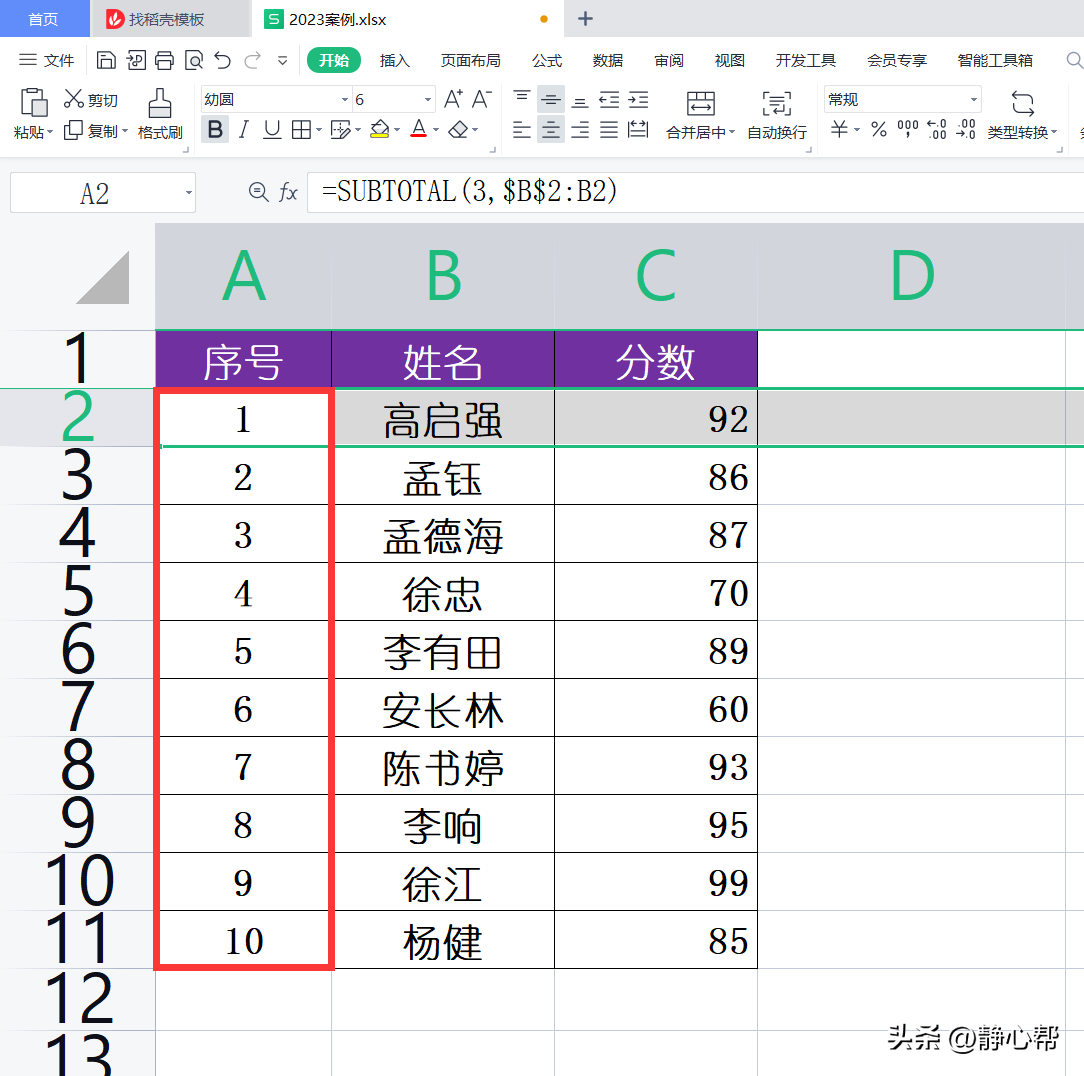This screenshot has height=1076, width=1084.
Task: Click the fx insert function button
Action: pos(288,192)
